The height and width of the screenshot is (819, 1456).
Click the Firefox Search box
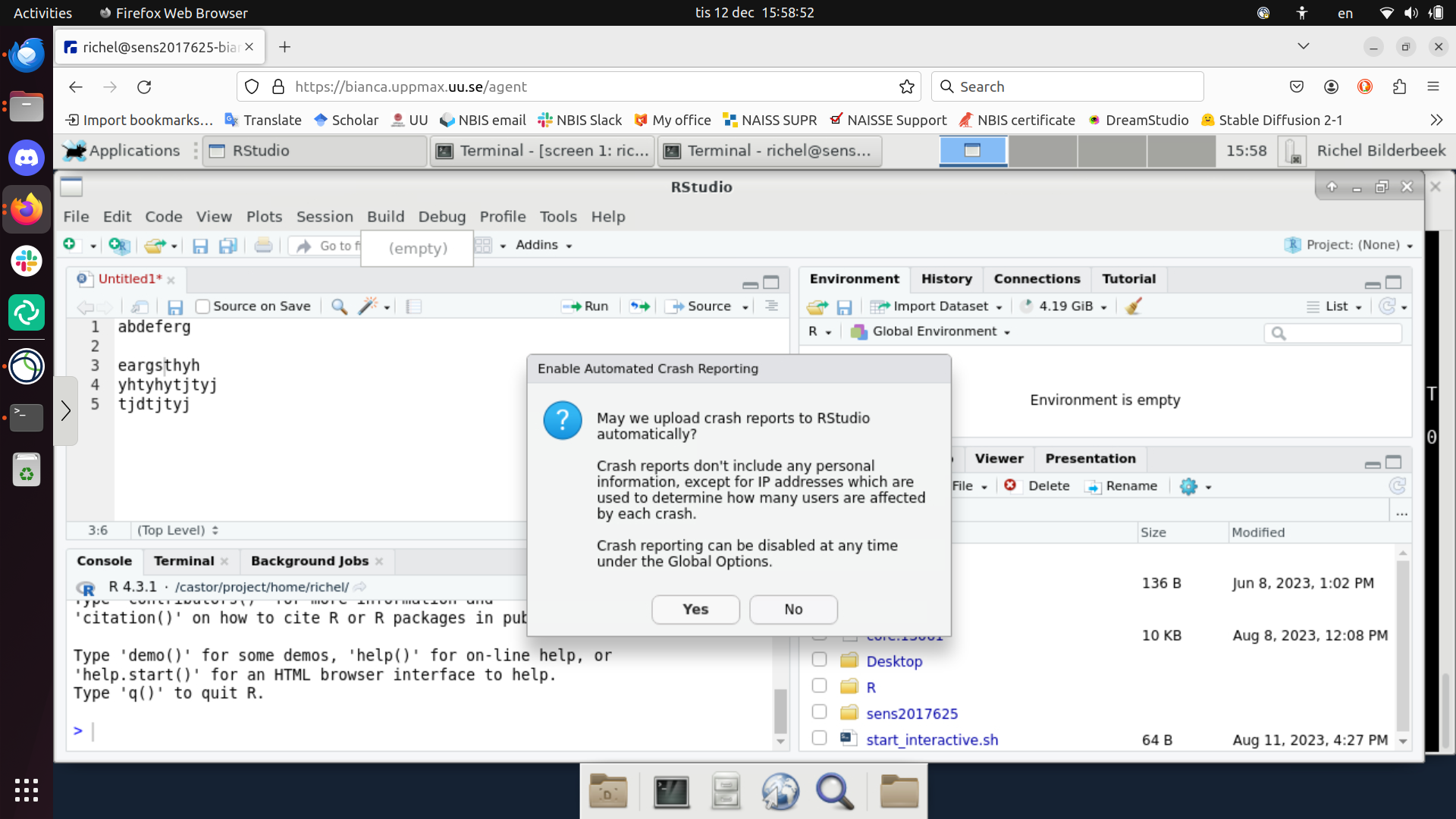click(x=1068, y=86)
